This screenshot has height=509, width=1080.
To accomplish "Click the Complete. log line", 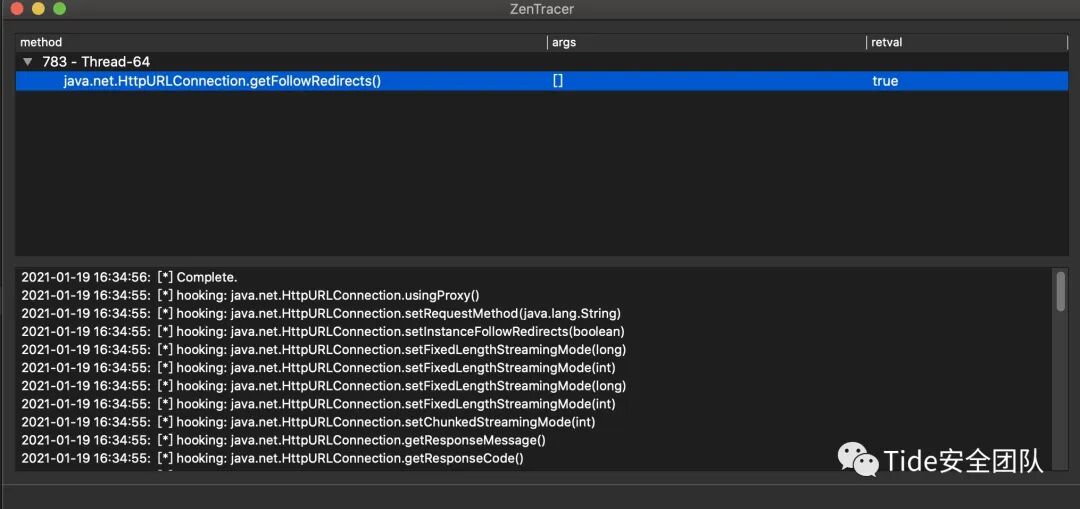I will (x=129, y=278).
